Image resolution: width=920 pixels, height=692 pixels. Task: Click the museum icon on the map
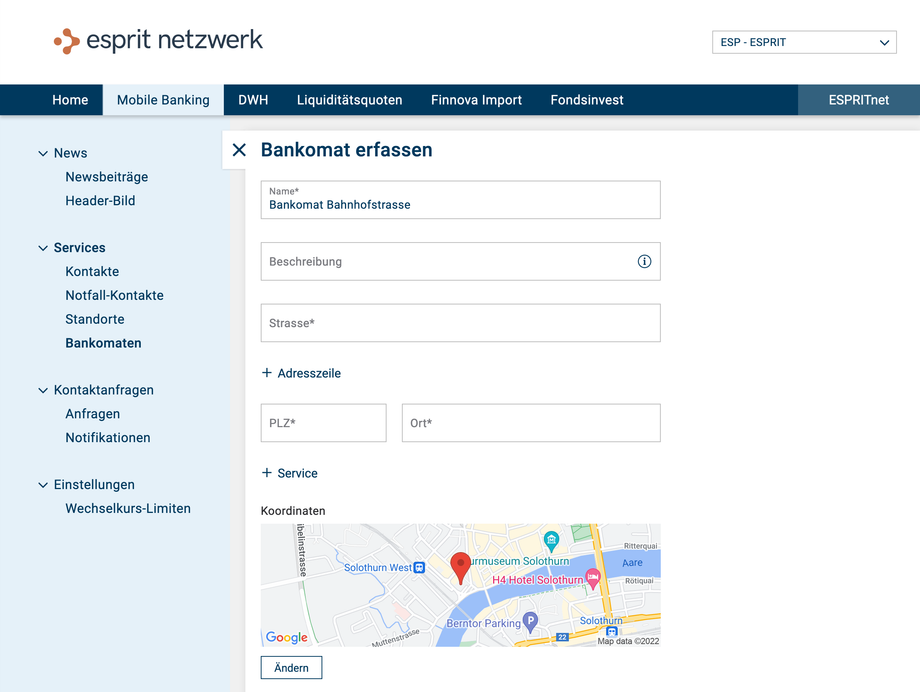tap(551, 541)
